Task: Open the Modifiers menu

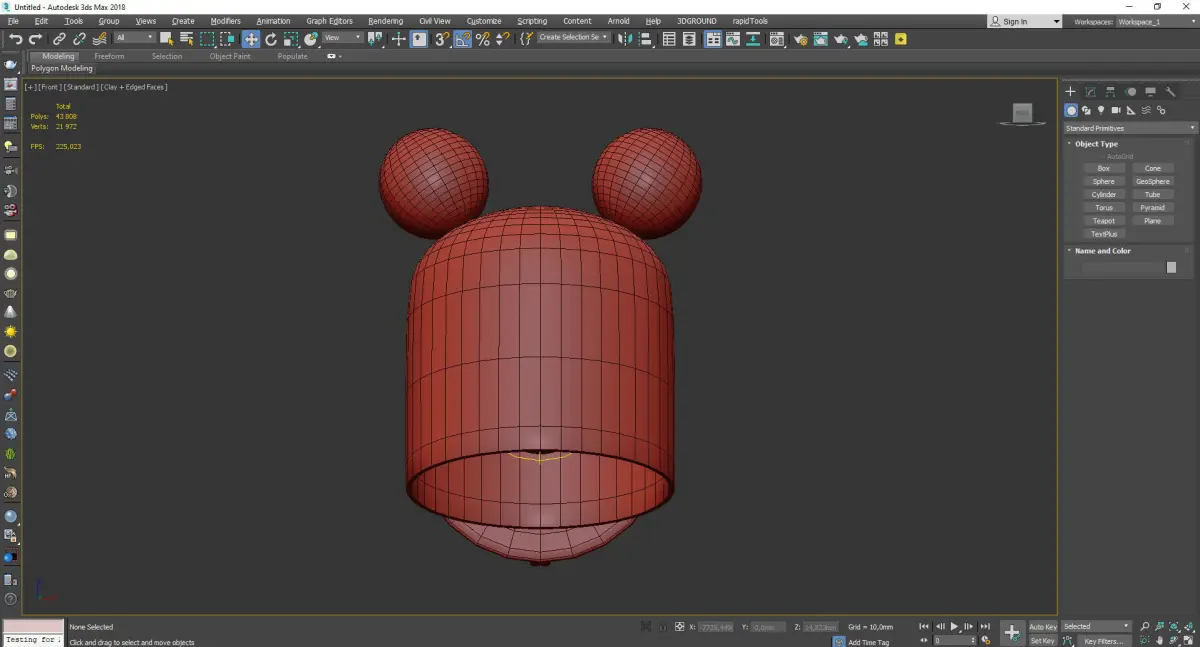Action: click(x=225, y=21)
